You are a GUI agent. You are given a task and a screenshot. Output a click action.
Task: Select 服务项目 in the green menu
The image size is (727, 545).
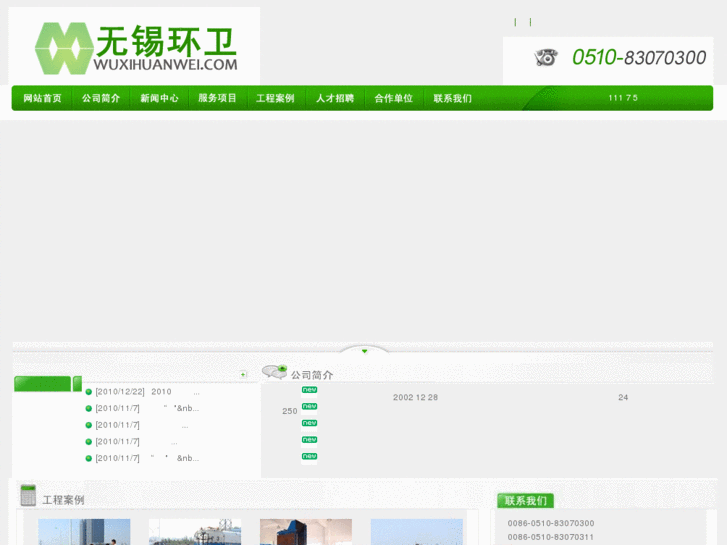coord(218,98)
